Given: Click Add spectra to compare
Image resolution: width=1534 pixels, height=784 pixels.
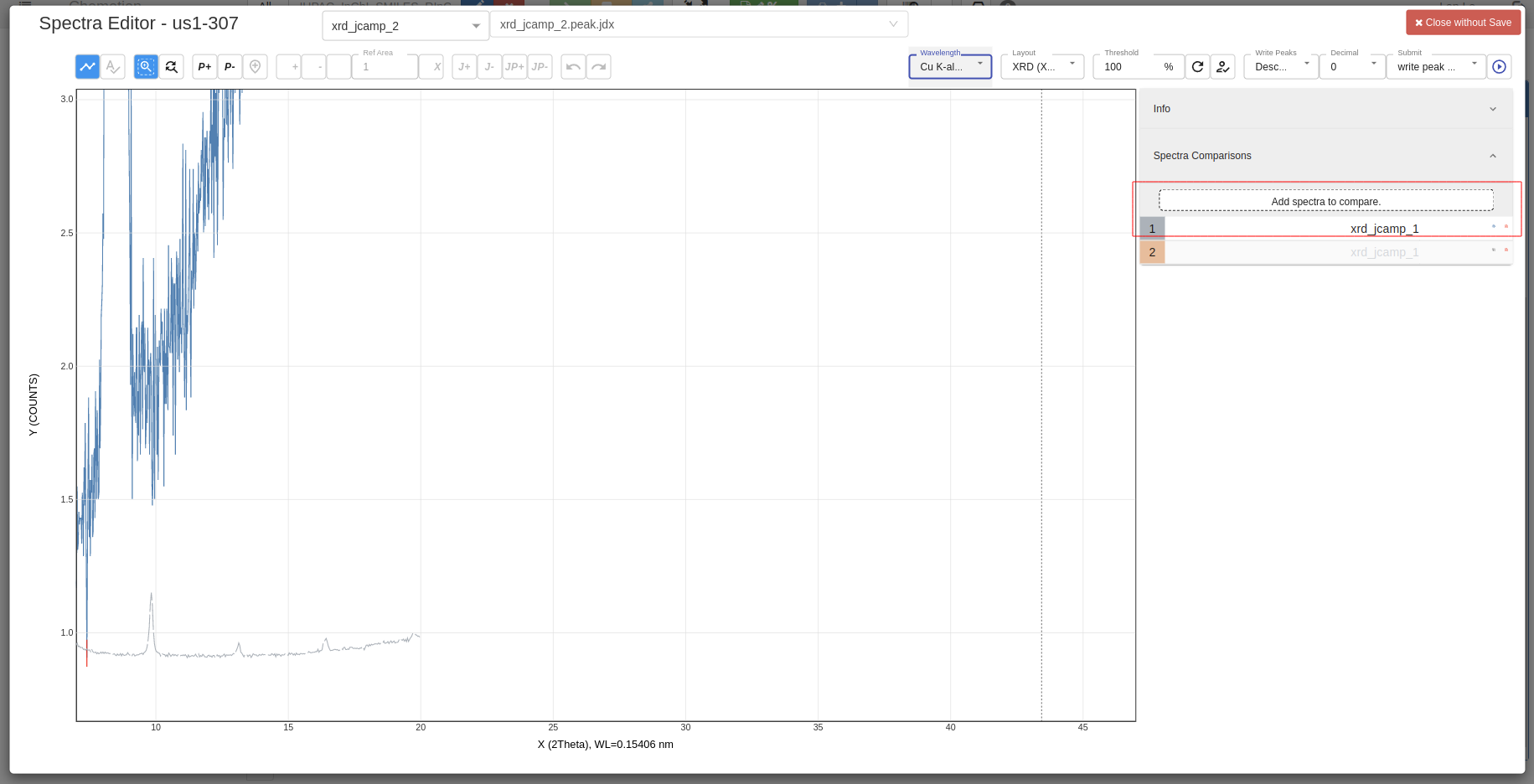Looking at the screenshot, I should 1325,201.
